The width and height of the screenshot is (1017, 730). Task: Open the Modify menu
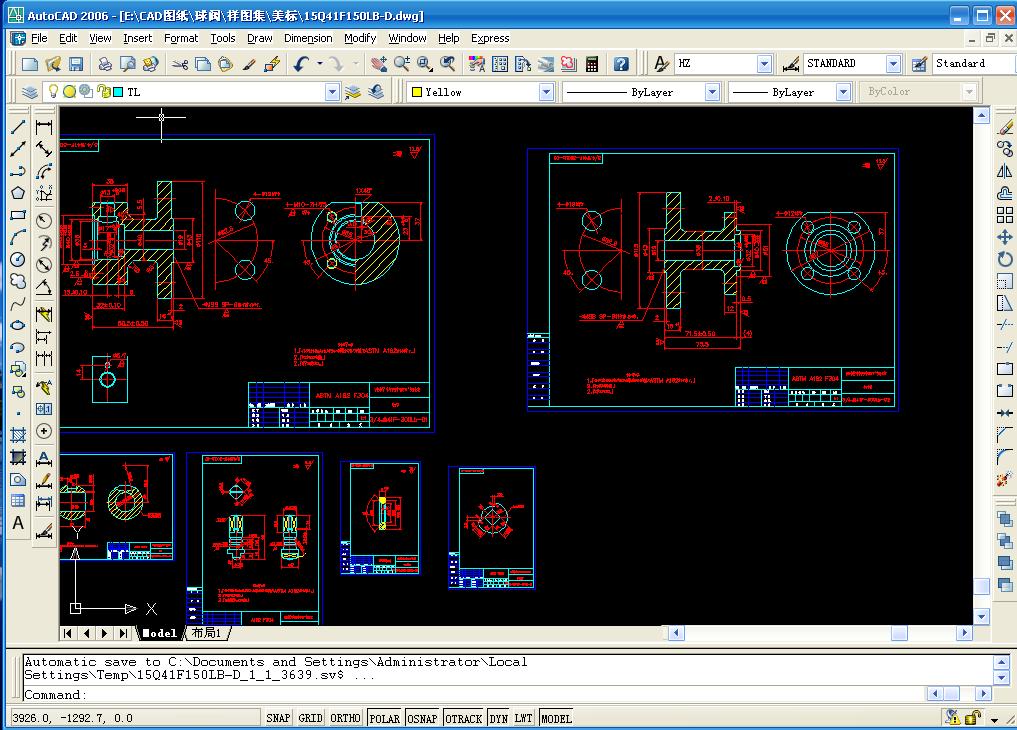[360, 38]
